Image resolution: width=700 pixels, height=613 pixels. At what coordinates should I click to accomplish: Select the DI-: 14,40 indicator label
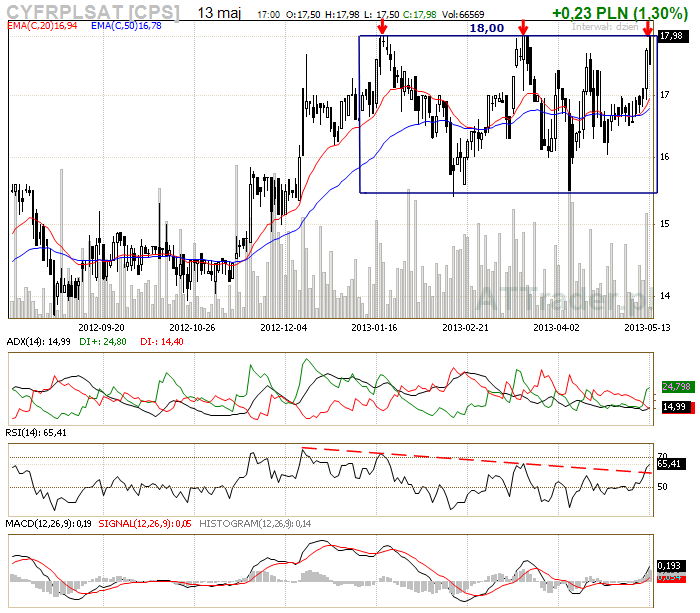[162, 342]
